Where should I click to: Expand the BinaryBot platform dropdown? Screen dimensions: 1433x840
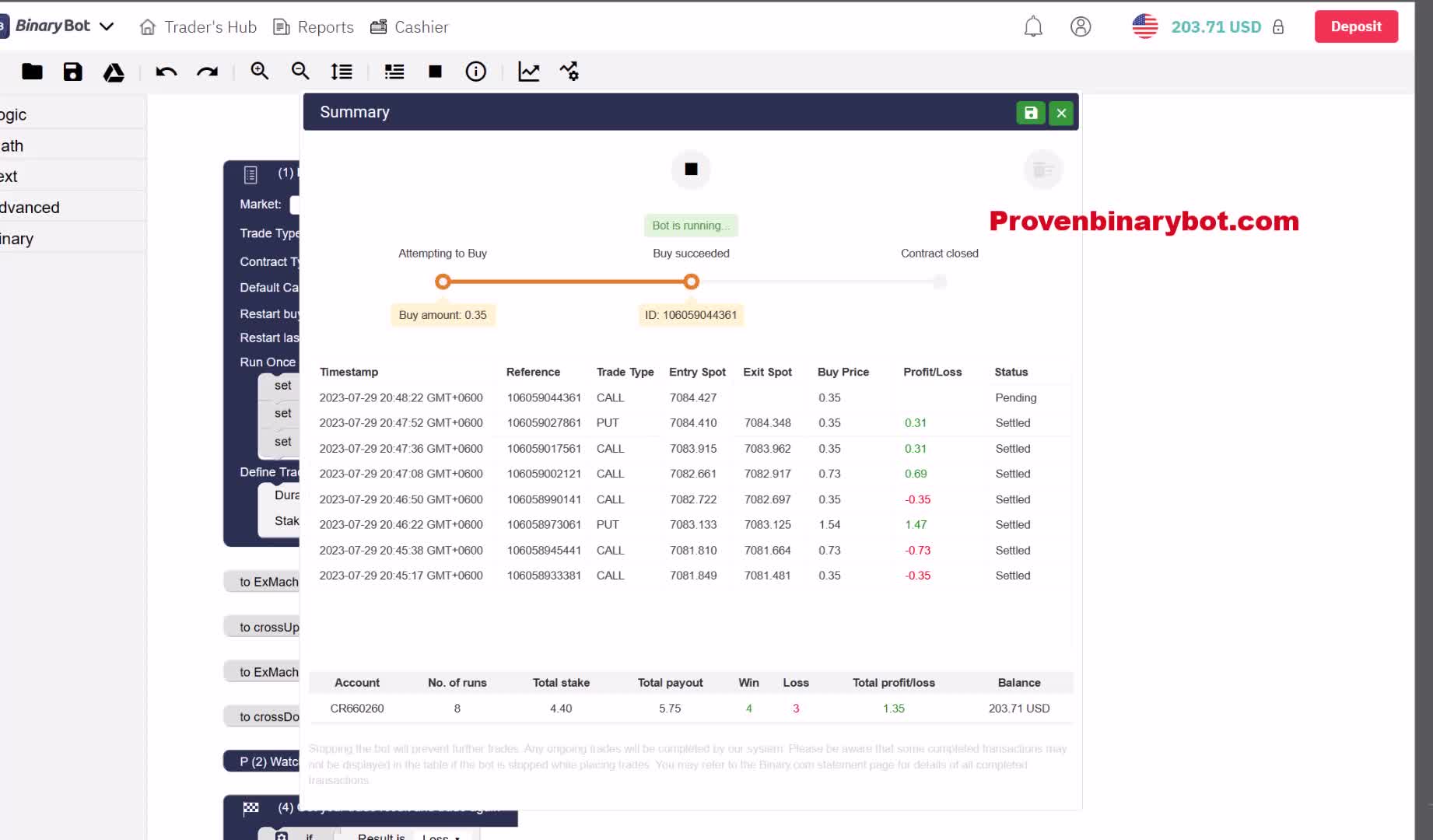click(x=107, y=26)
